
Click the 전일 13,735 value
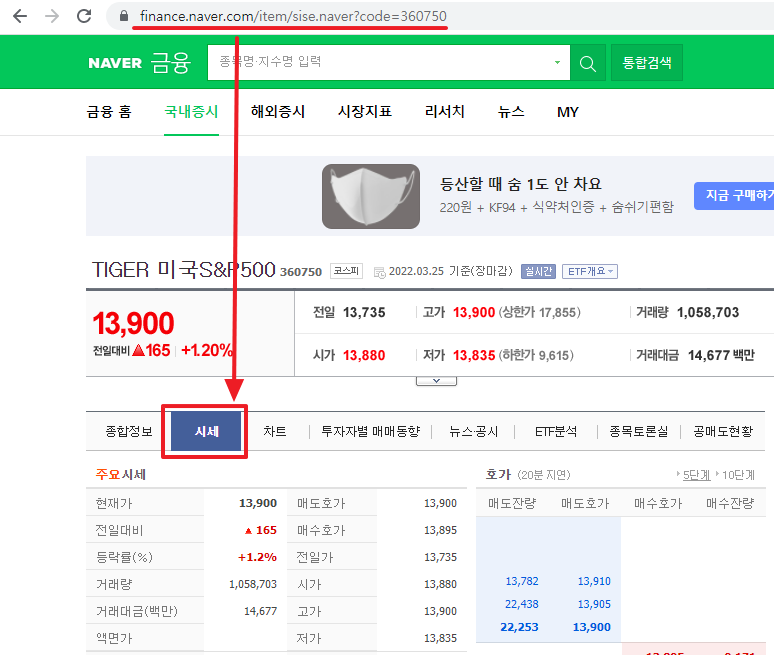click(x=364, y=312)
